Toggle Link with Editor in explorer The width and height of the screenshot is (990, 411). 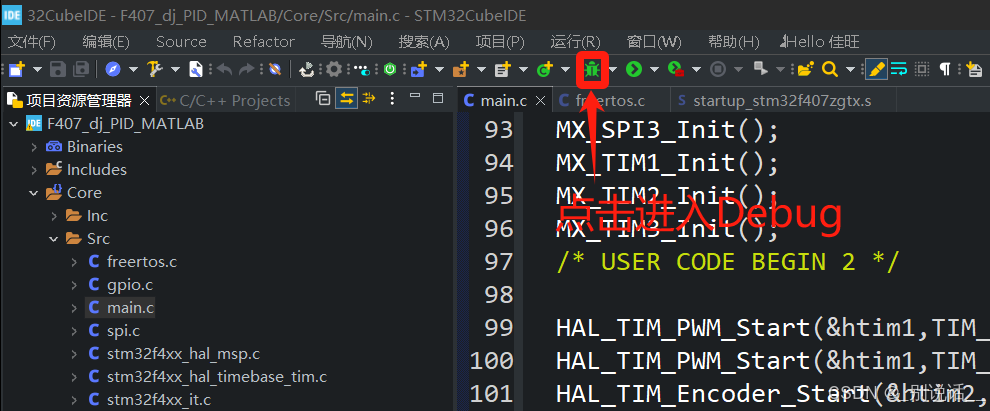tap(346, 98)
